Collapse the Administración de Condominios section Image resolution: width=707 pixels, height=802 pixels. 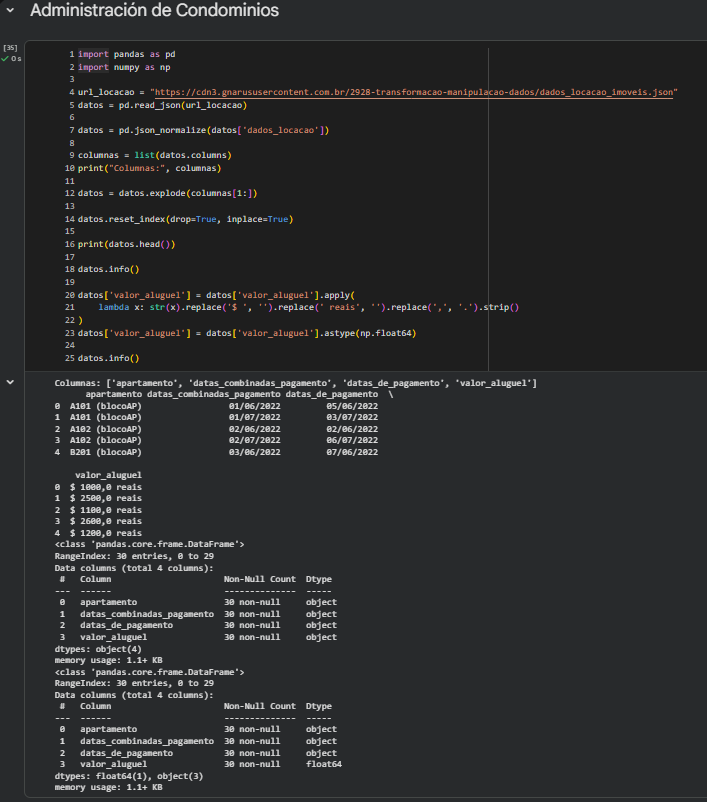tap(11, 11)
